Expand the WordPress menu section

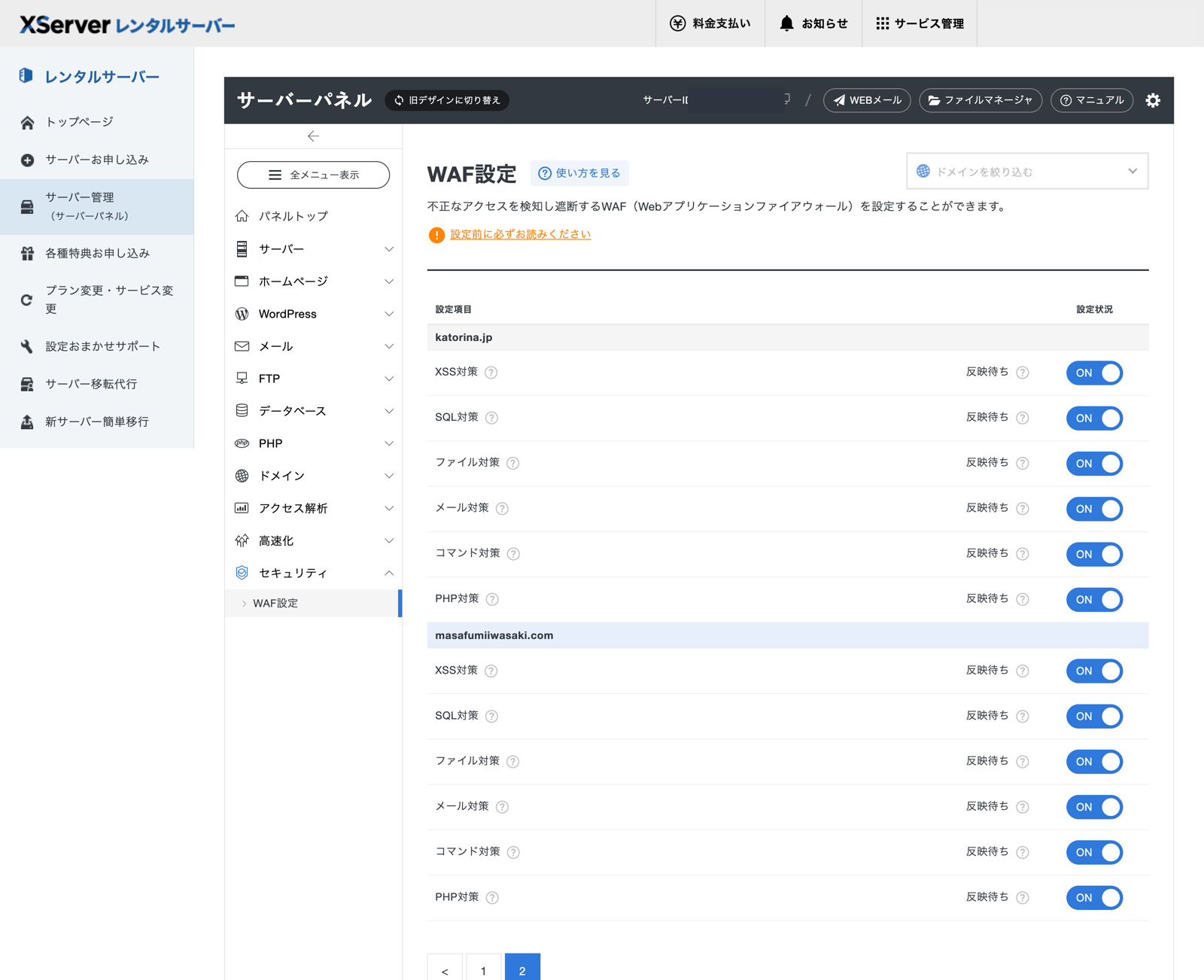(314, 314)
